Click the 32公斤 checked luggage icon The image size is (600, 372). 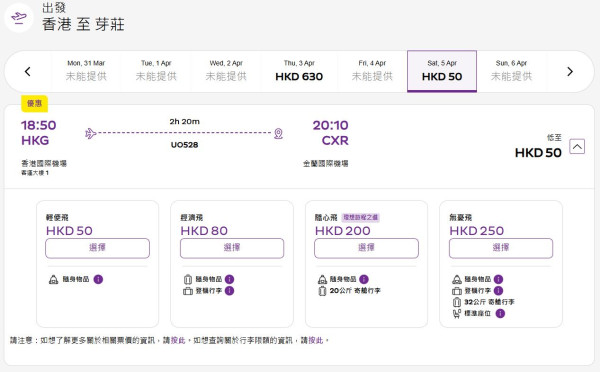pos(457,302)
